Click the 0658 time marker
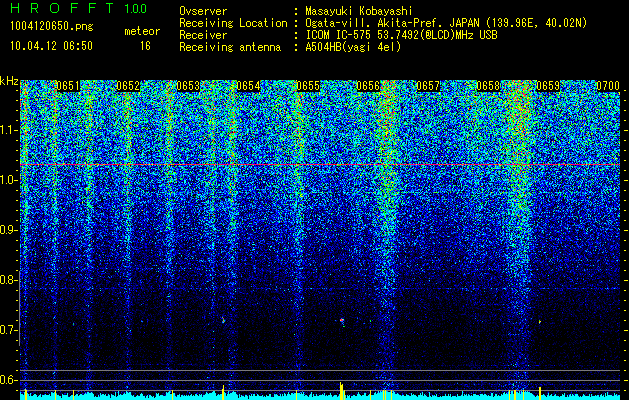 tap(488, 86)
